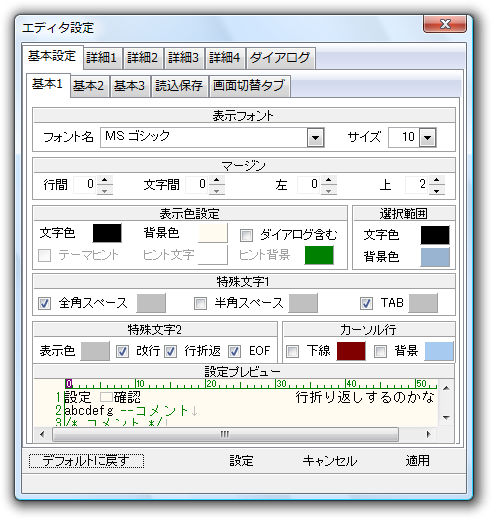
Task: Expand the サイズ dropdown arrow
Action: (428, 137)
